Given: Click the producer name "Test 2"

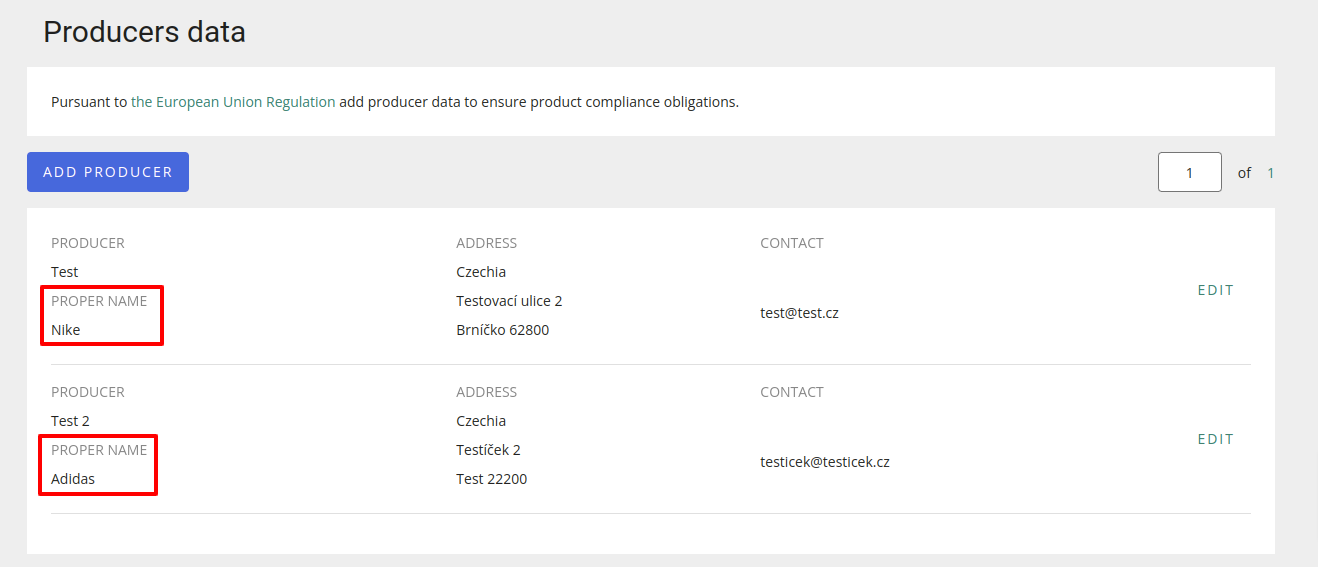Looking at the screenshot, I should pos(70,421).
